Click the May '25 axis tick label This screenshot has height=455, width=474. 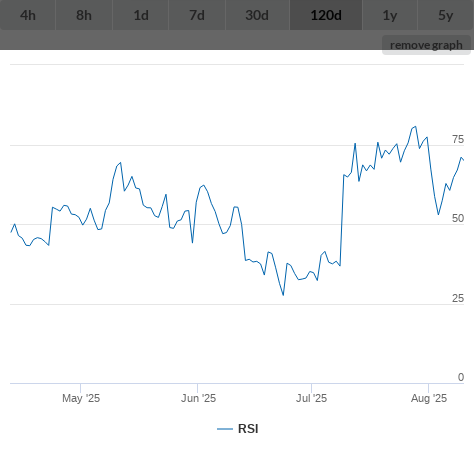click(x=81, y=398)
